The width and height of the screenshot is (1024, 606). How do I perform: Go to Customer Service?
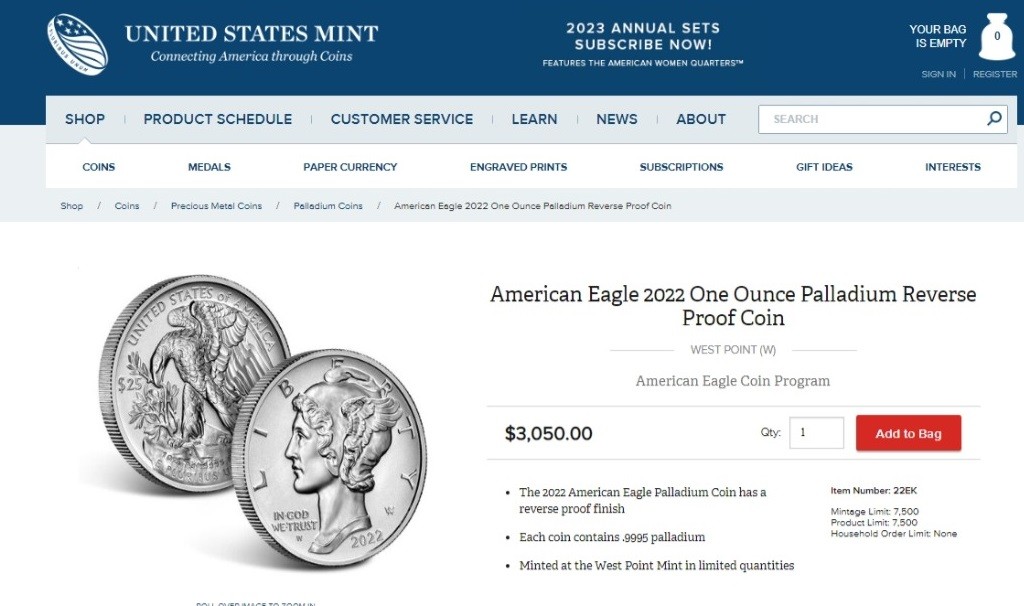[x=402, y=119]
